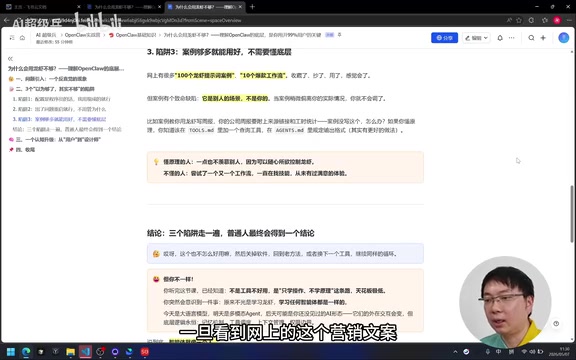Click the vertical document scrollbar thumb
Viewport: 576px width, 360px height.
(571, 214)
